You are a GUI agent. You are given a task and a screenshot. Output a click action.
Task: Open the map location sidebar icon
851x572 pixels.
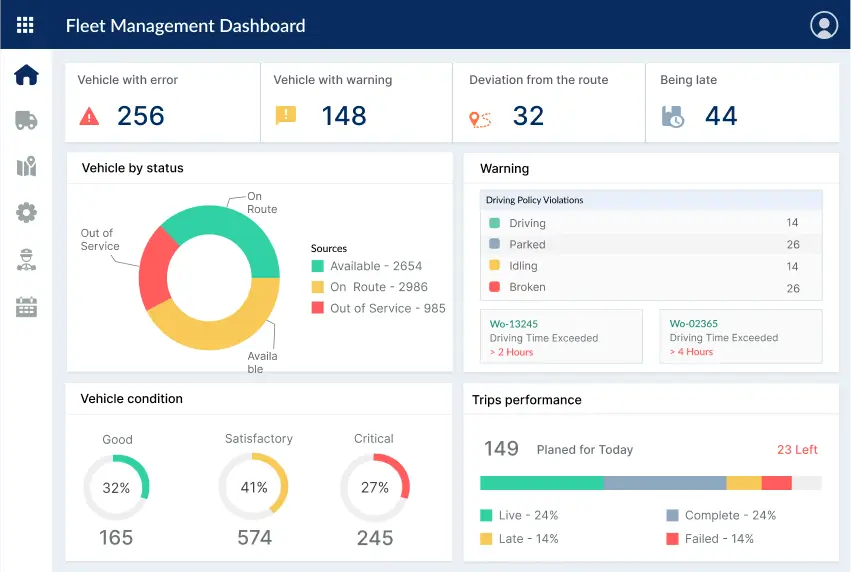(x=26, y=167)
